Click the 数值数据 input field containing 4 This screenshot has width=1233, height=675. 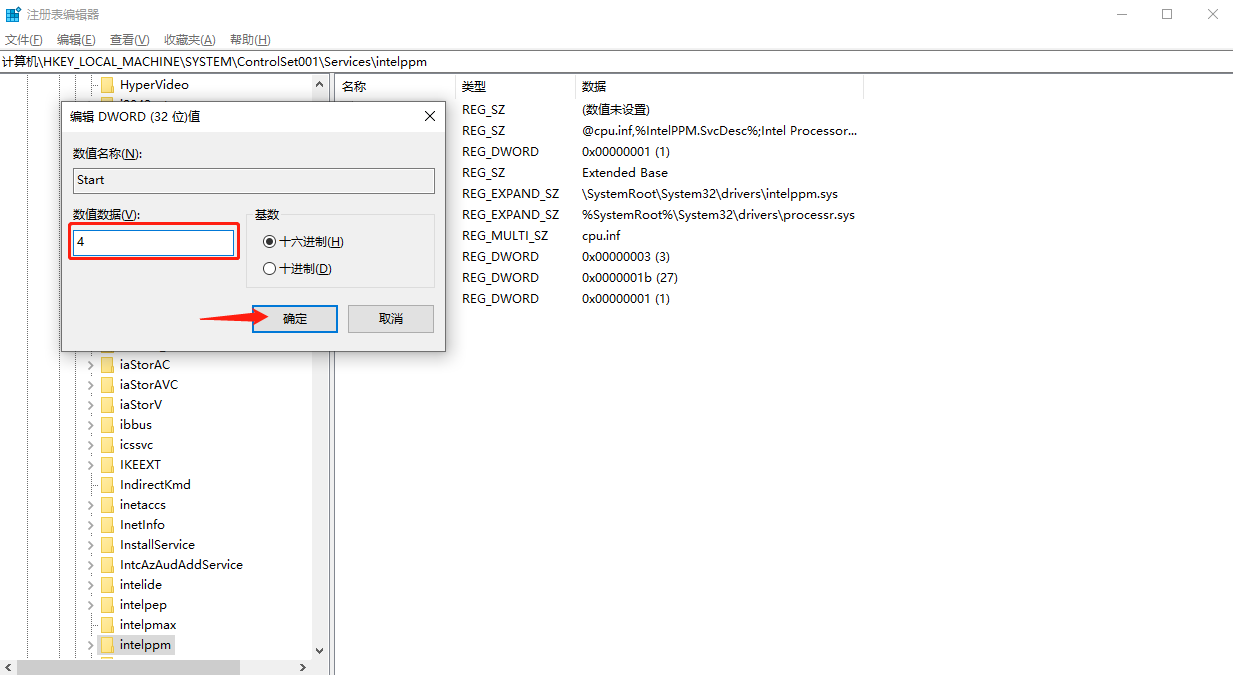tap(154, 243)
